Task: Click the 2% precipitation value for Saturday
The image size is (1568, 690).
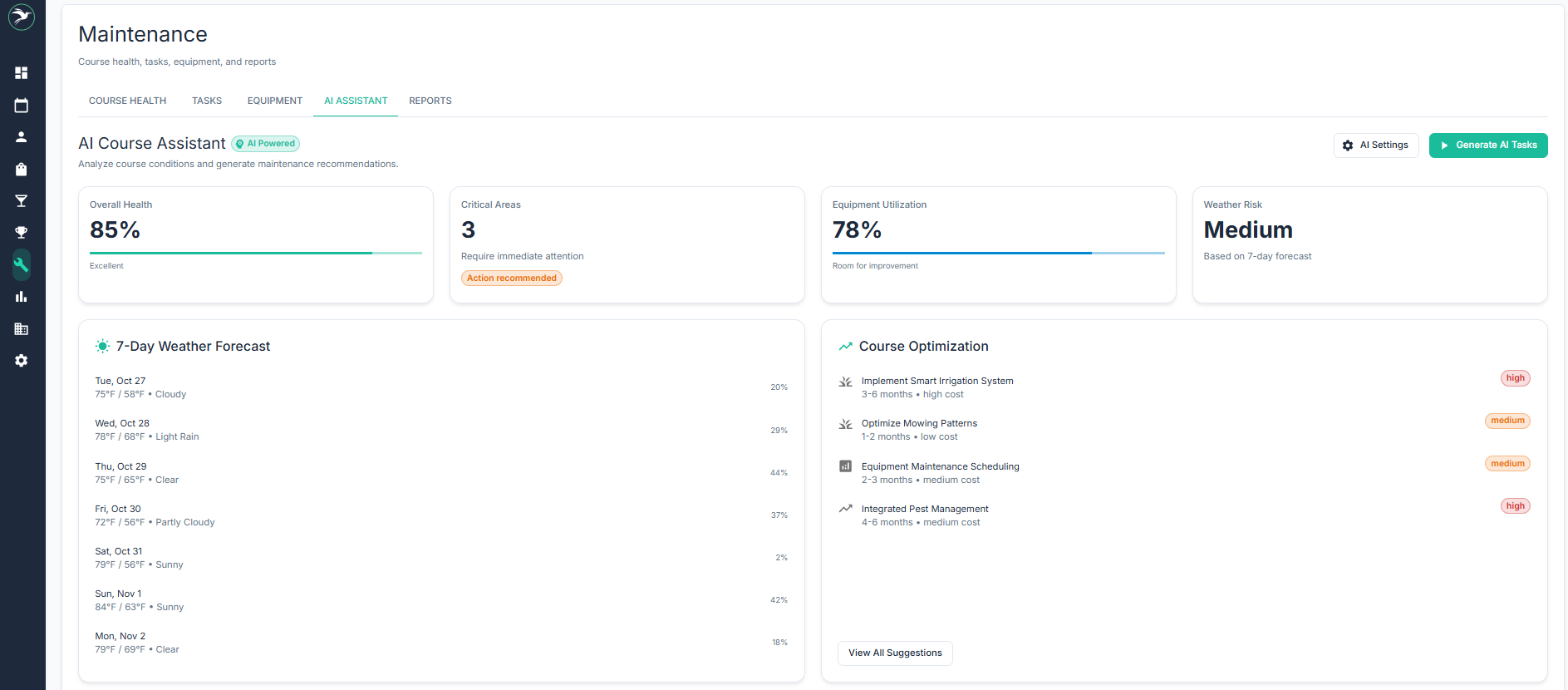Action: coord(781,558)
